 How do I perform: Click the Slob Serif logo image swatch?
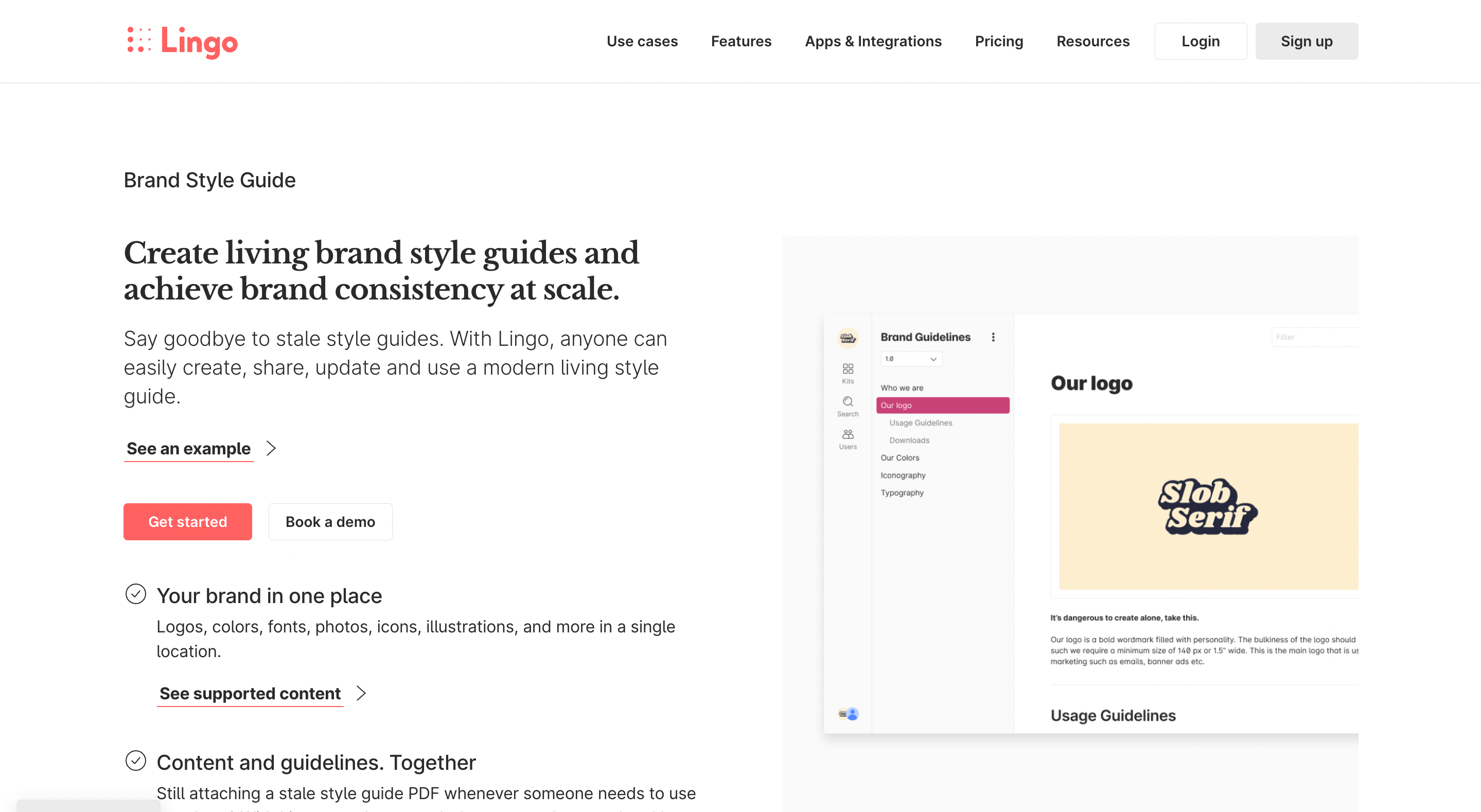click(x=1208, y=506)
